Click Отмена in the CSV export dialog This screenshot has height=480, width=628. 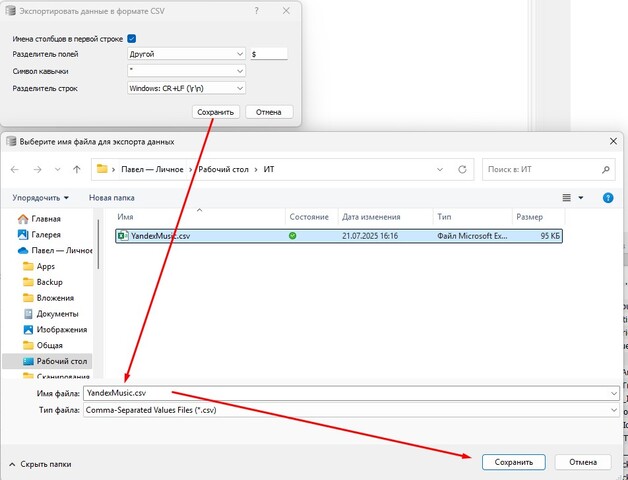[268, 112]
